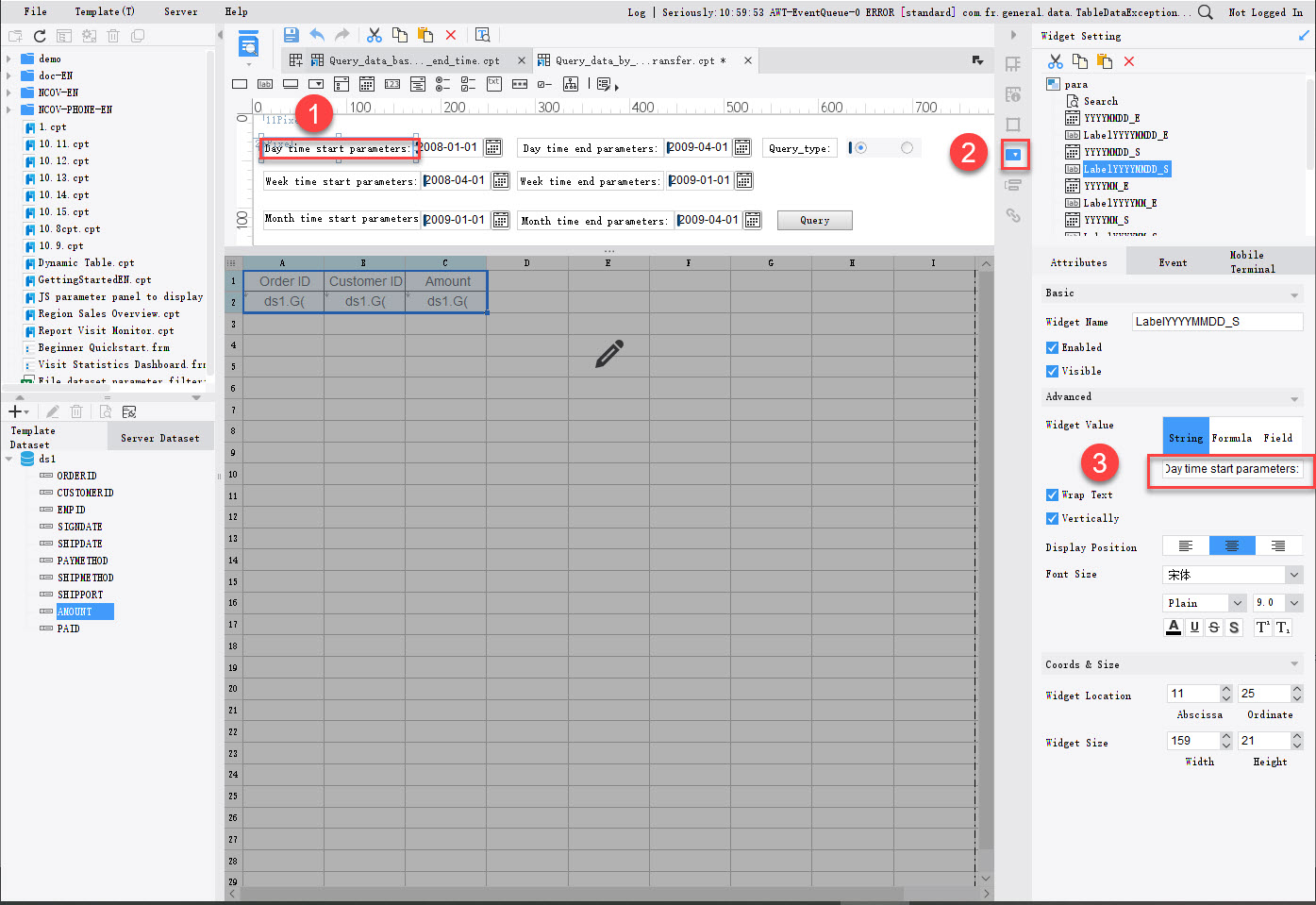This screenshot has height=905, width=1316.
Task: Toggle the Visible checkbox
Action: coord(1052,371)
